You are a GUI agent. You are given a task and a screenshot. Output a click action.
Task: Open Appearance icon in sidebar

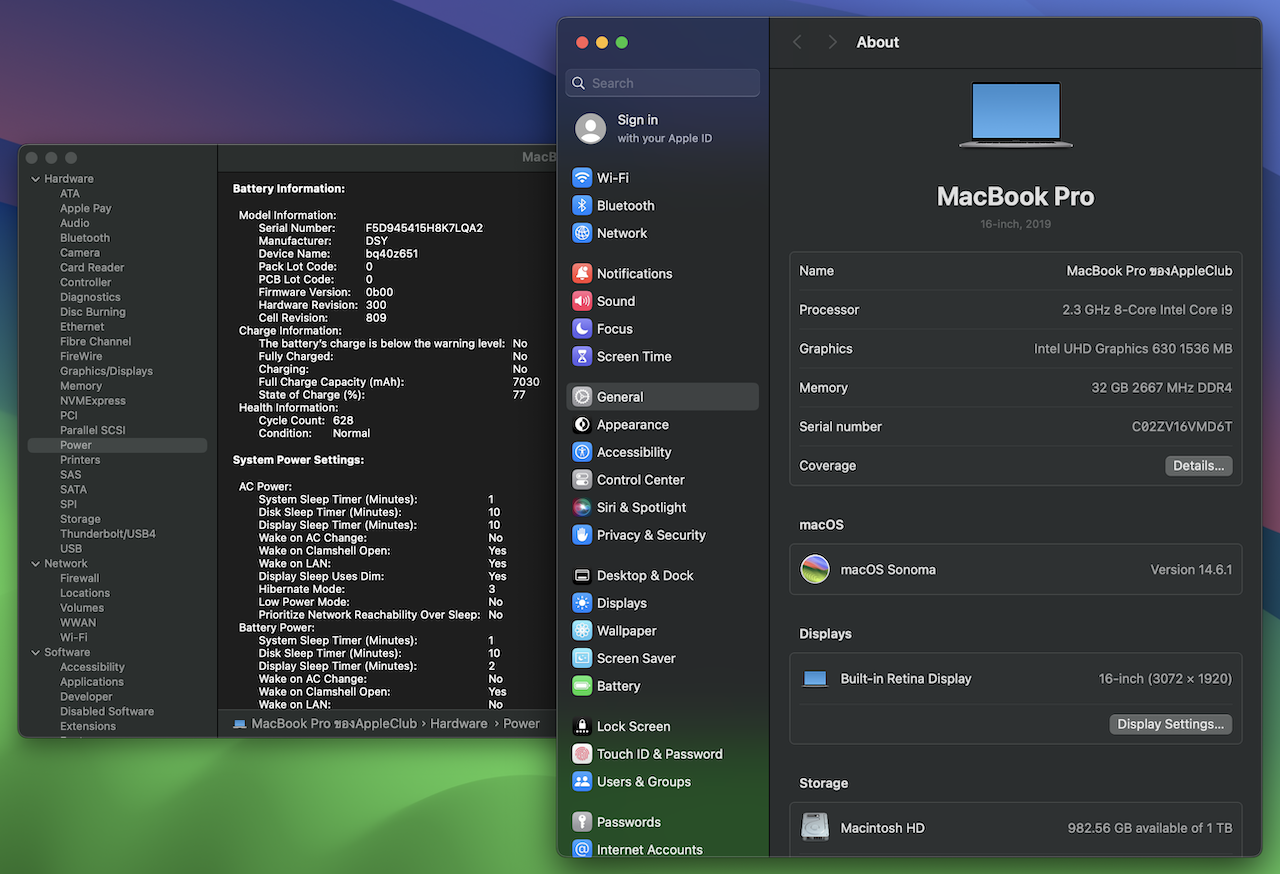(x=582, y=425)
